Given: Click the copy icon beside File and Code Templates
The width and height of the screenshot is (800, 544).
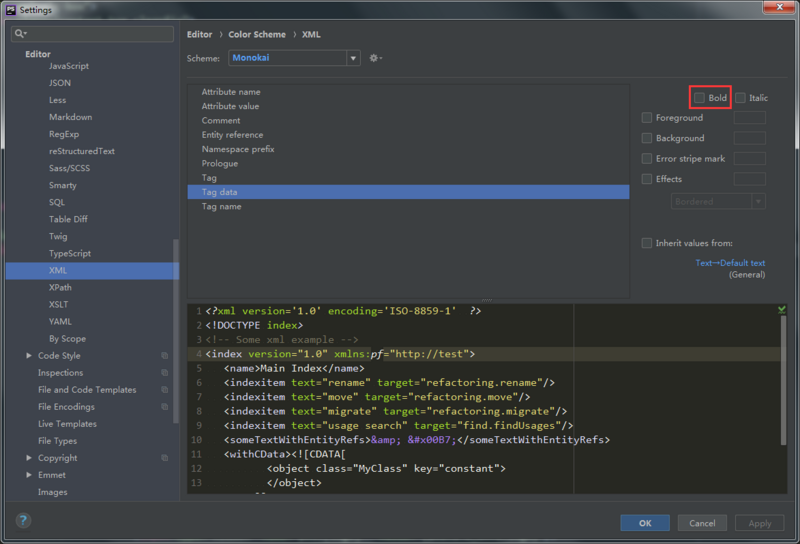Looking at the screenshot, I should [x=165, y=390].
